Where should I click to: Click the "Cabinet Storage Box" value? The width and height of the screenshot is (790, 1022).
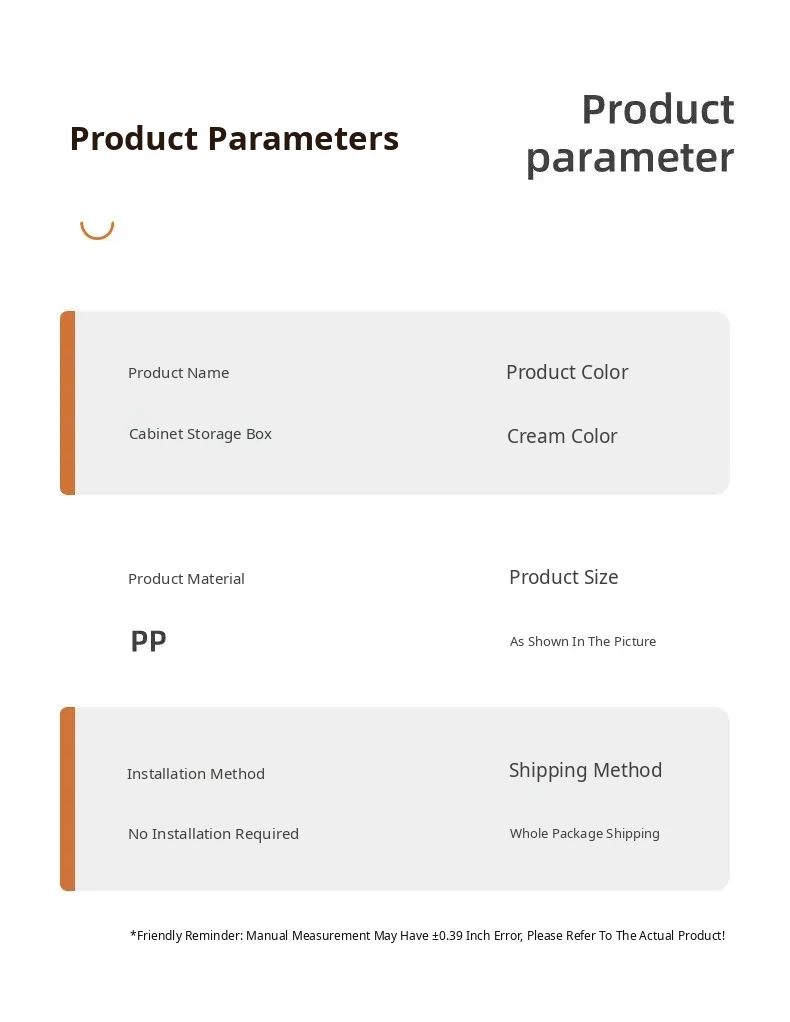pyautogui.click(x=200, y=434)
